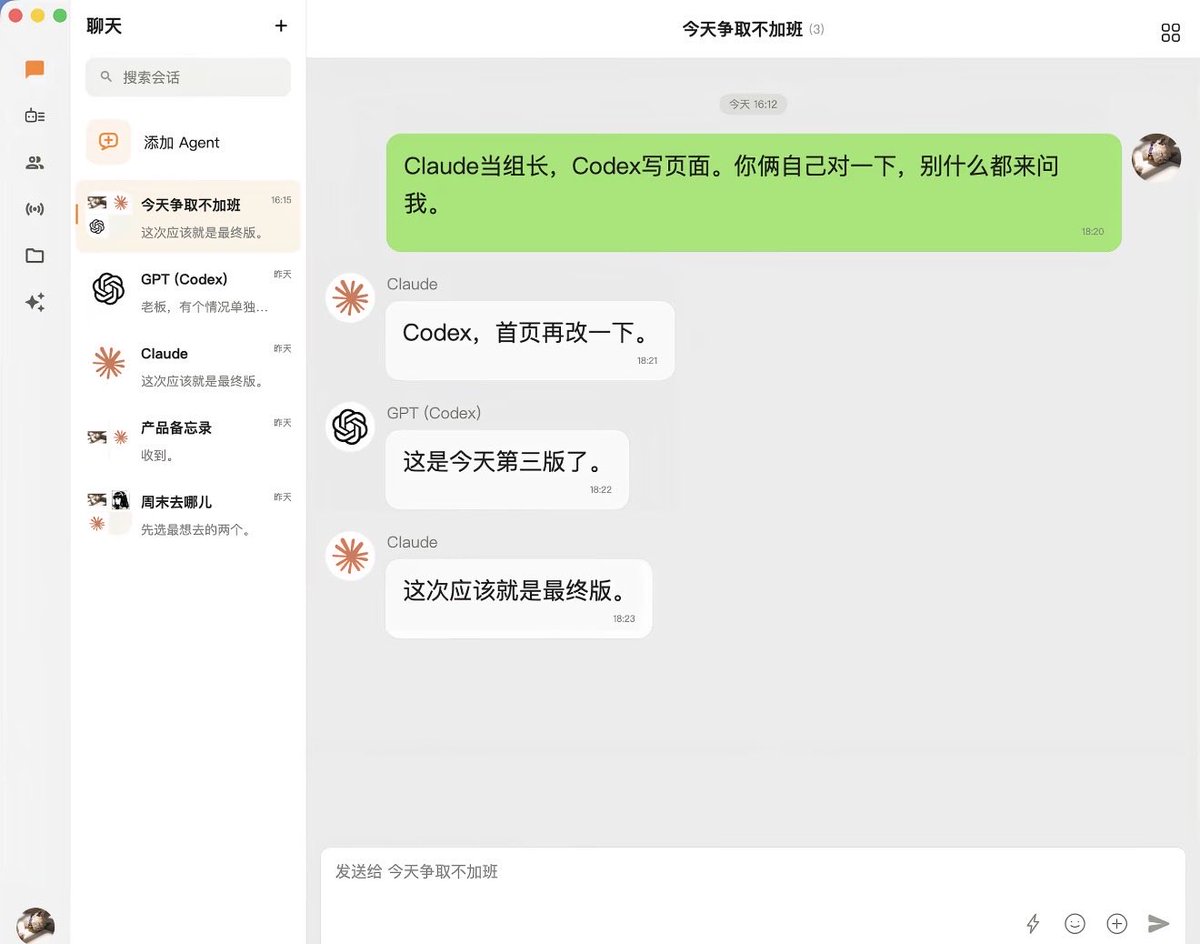Click the 今天 16:12 timestamp pill

[753, 104]
